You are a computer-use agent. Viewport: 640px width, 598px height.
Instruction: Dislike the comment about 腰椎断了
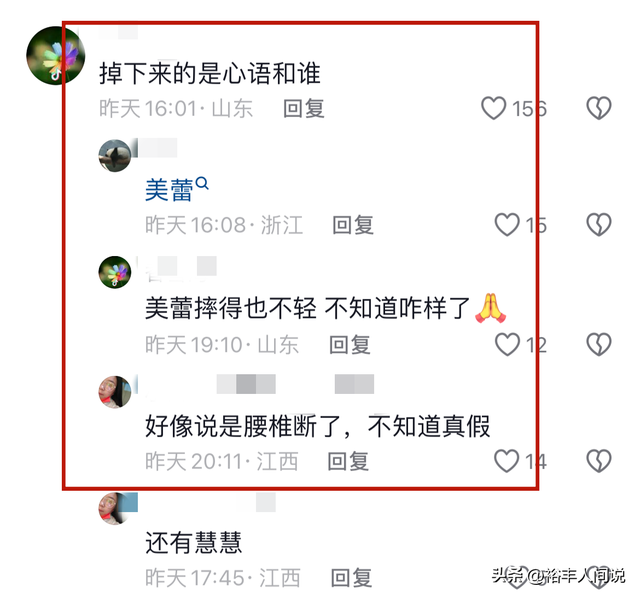(599, 461)
